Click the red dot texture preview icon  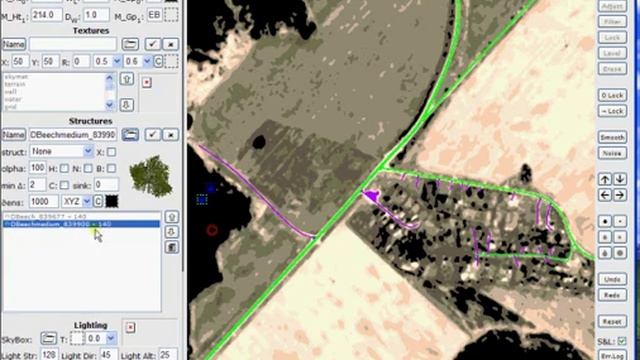(x=147, y=82)
